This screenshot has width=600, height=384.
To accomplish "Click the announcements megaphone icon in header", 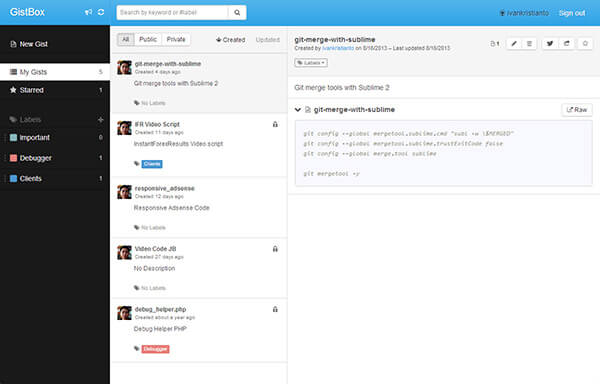I will tap(88, 12).
